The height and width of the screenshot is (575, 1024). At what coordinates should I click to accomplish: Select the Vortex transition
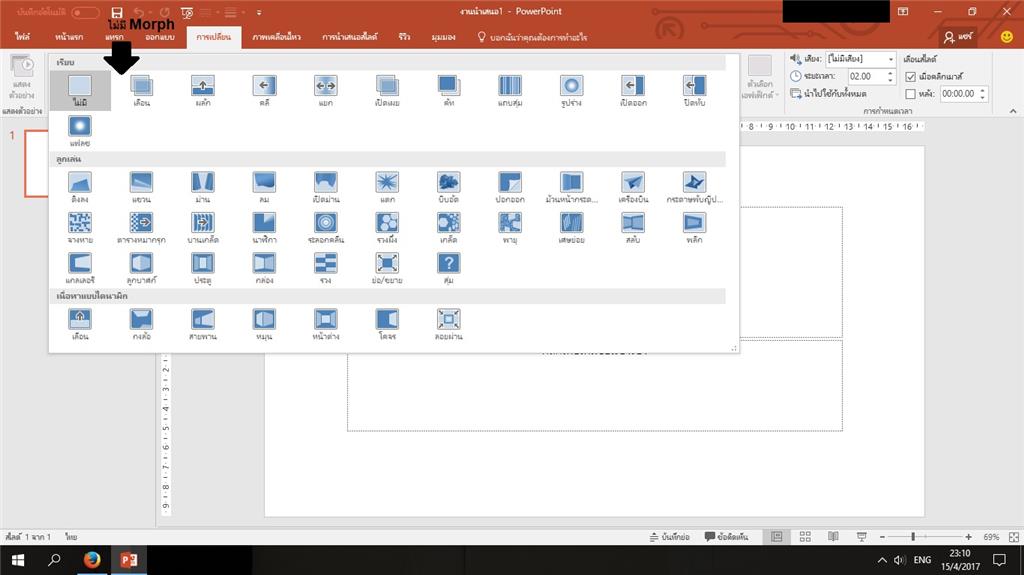(x=509, y=227)
